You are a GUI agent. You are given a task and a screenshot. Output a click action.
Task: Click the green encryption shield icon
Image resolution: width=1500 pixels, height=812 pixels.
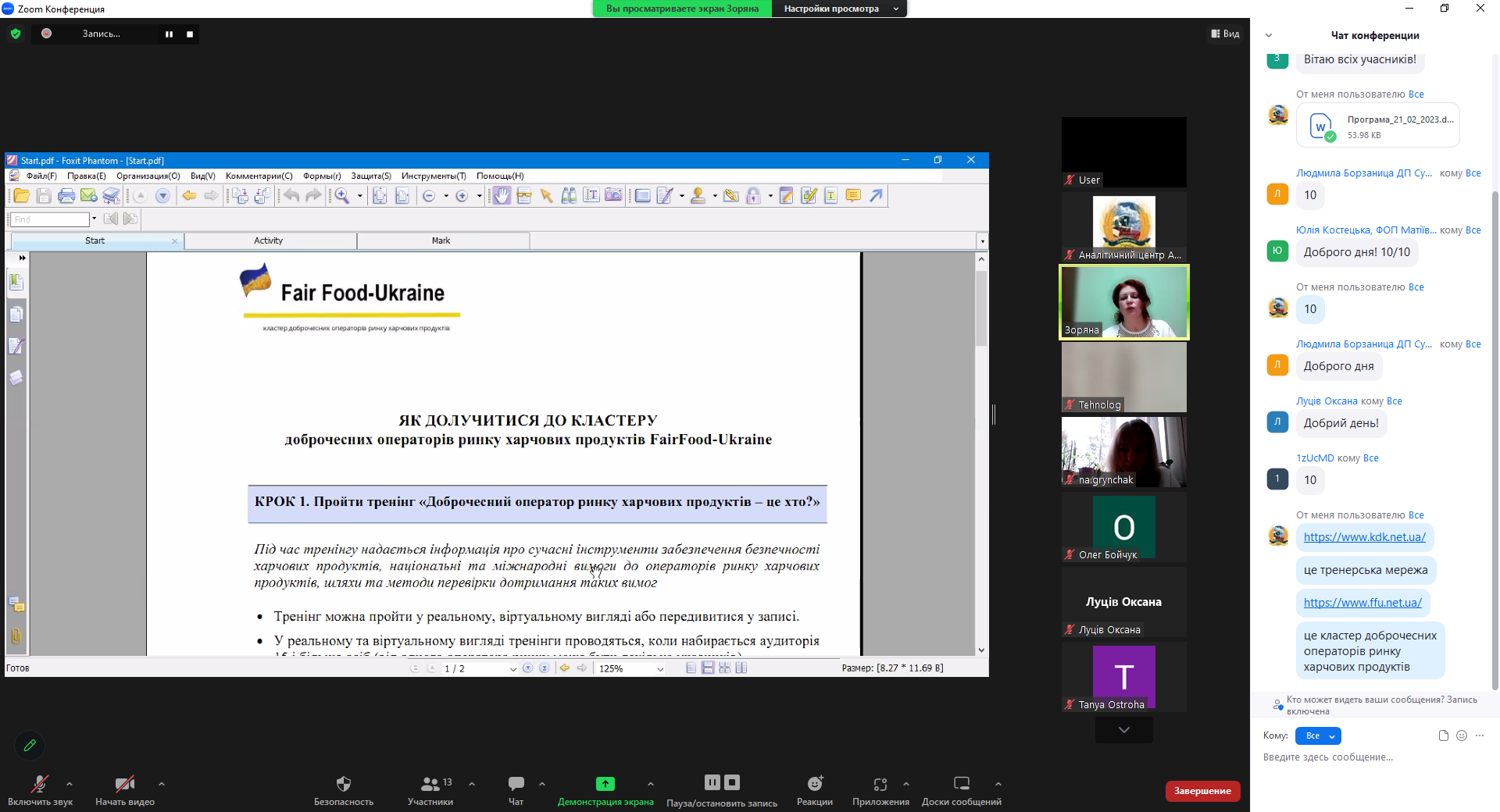tap(16, 34)
